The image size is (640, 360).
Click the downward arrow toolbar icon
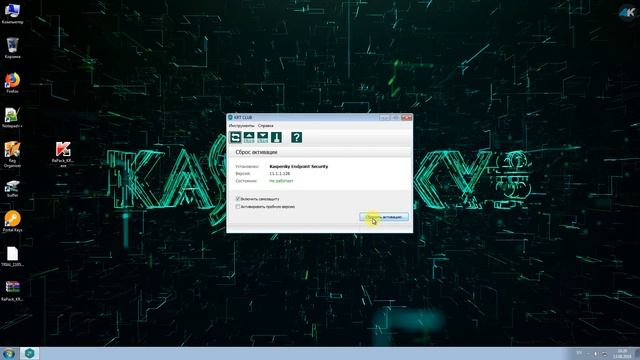(262, 138)
